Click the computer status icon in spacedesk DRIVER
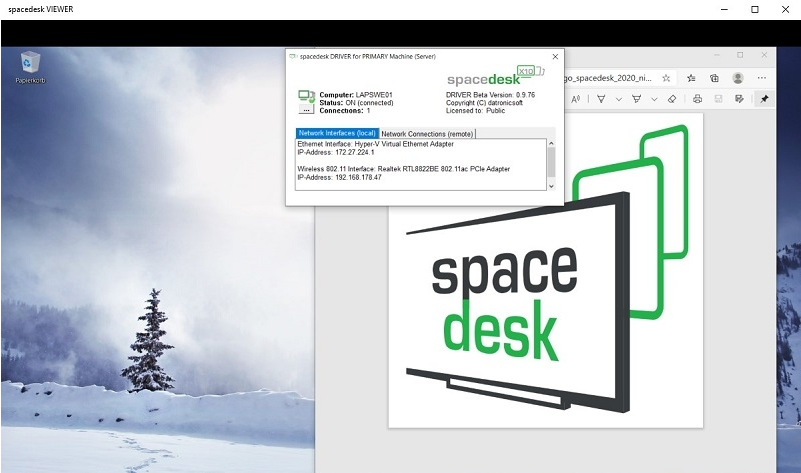The width and height of the screenshot is (801, 473). 306,97
